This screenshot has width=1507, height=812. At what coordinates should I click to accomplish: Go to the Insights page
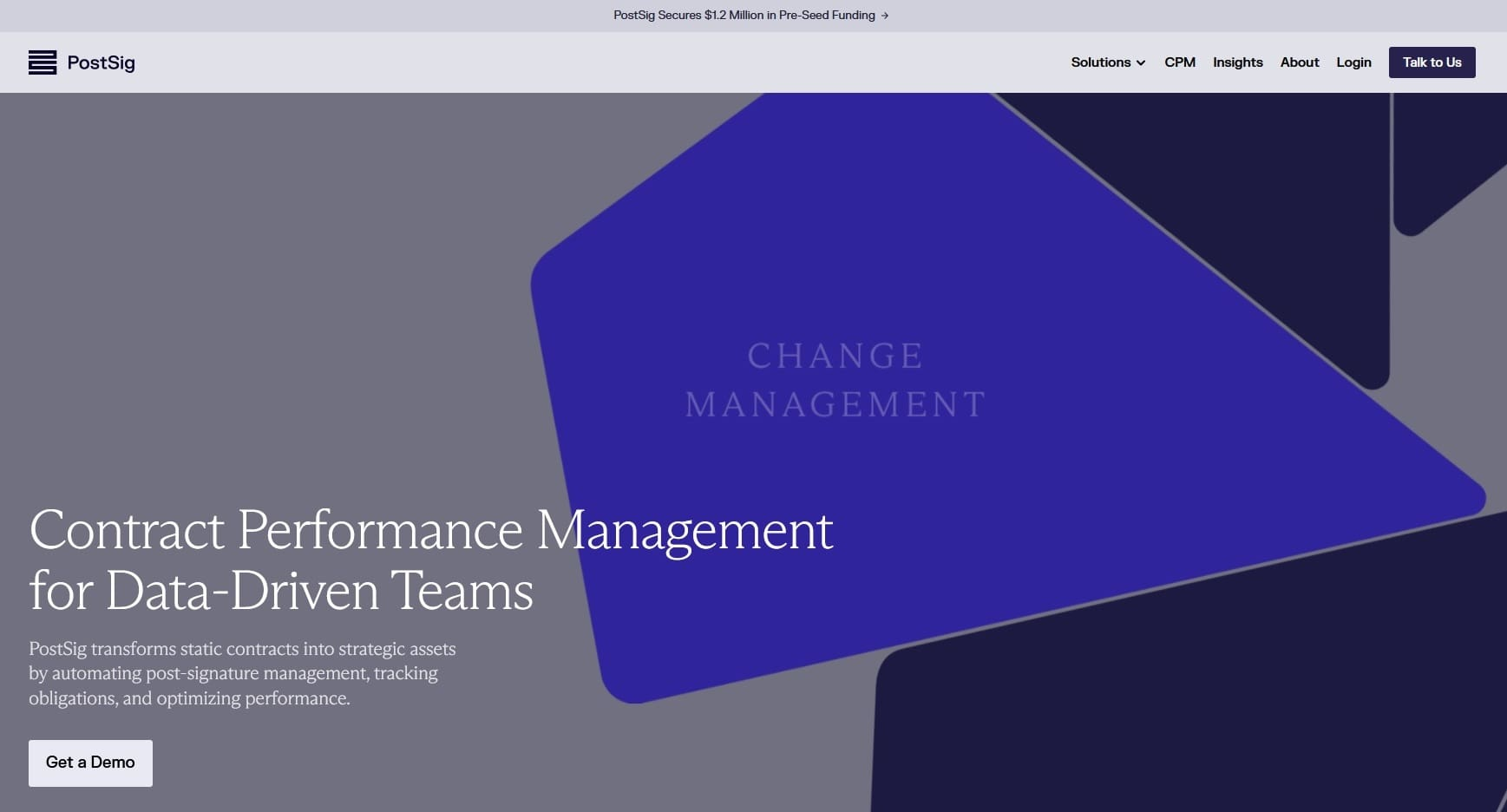pos(1237,62)
